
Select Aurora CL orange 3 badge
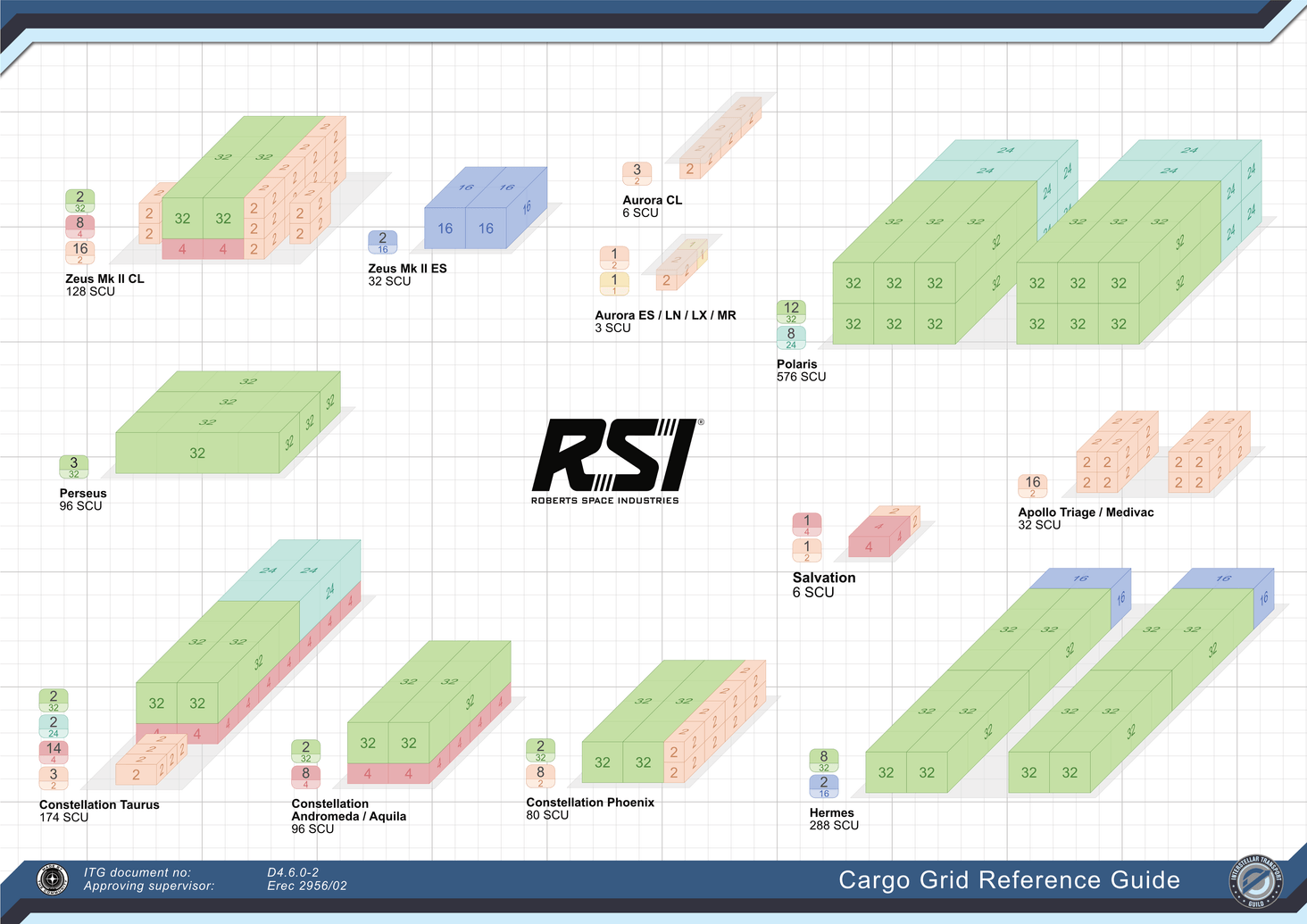tap(637, 173)
